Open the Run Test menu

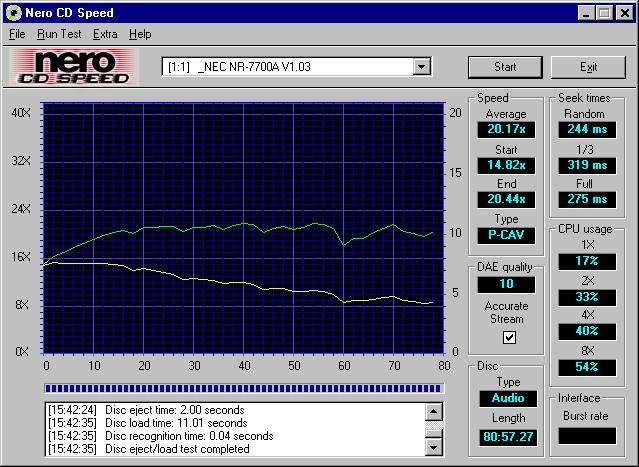[x=59, y=34]
